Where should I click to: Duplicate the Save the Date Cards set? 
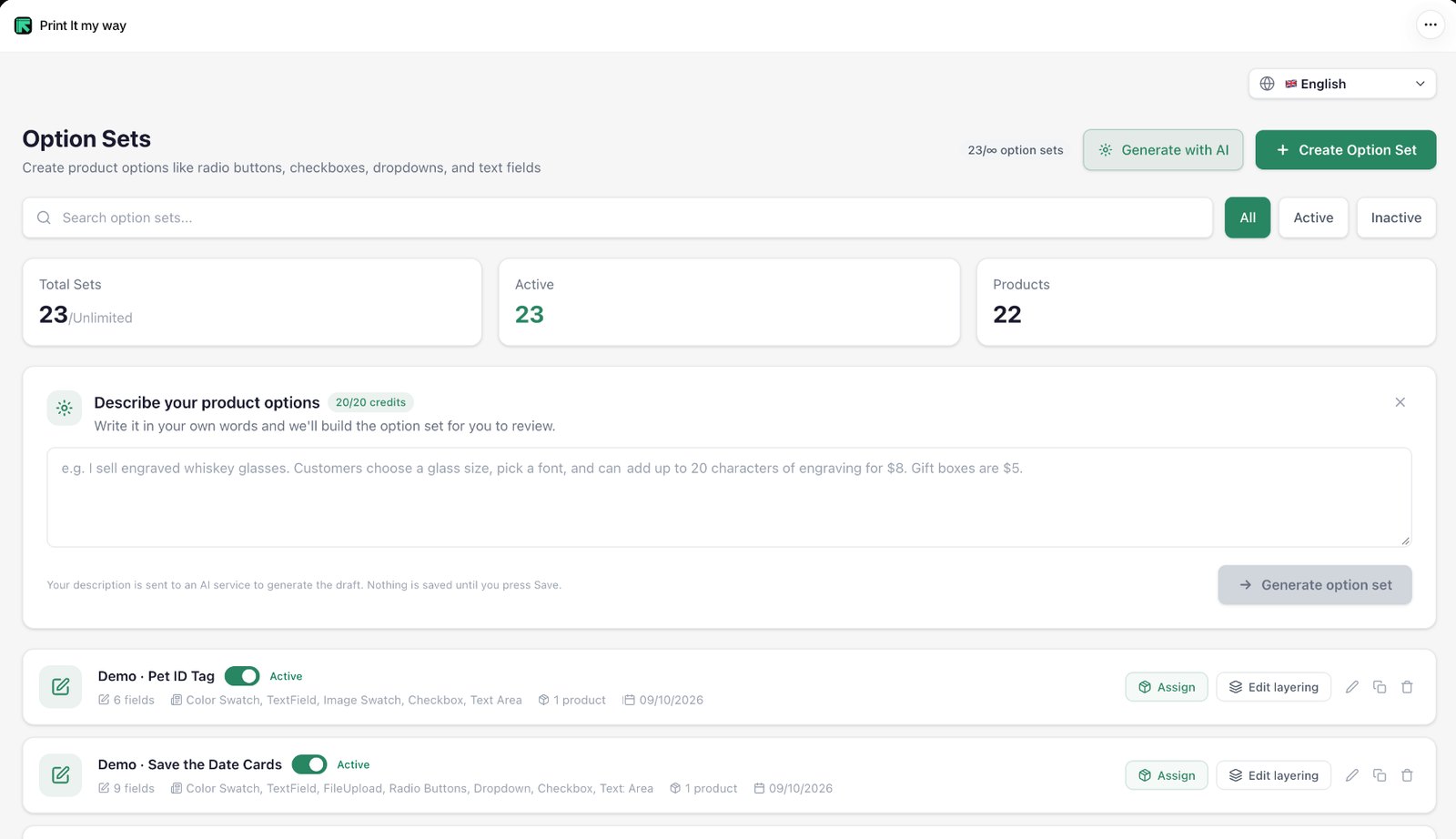pos(1380,775)
